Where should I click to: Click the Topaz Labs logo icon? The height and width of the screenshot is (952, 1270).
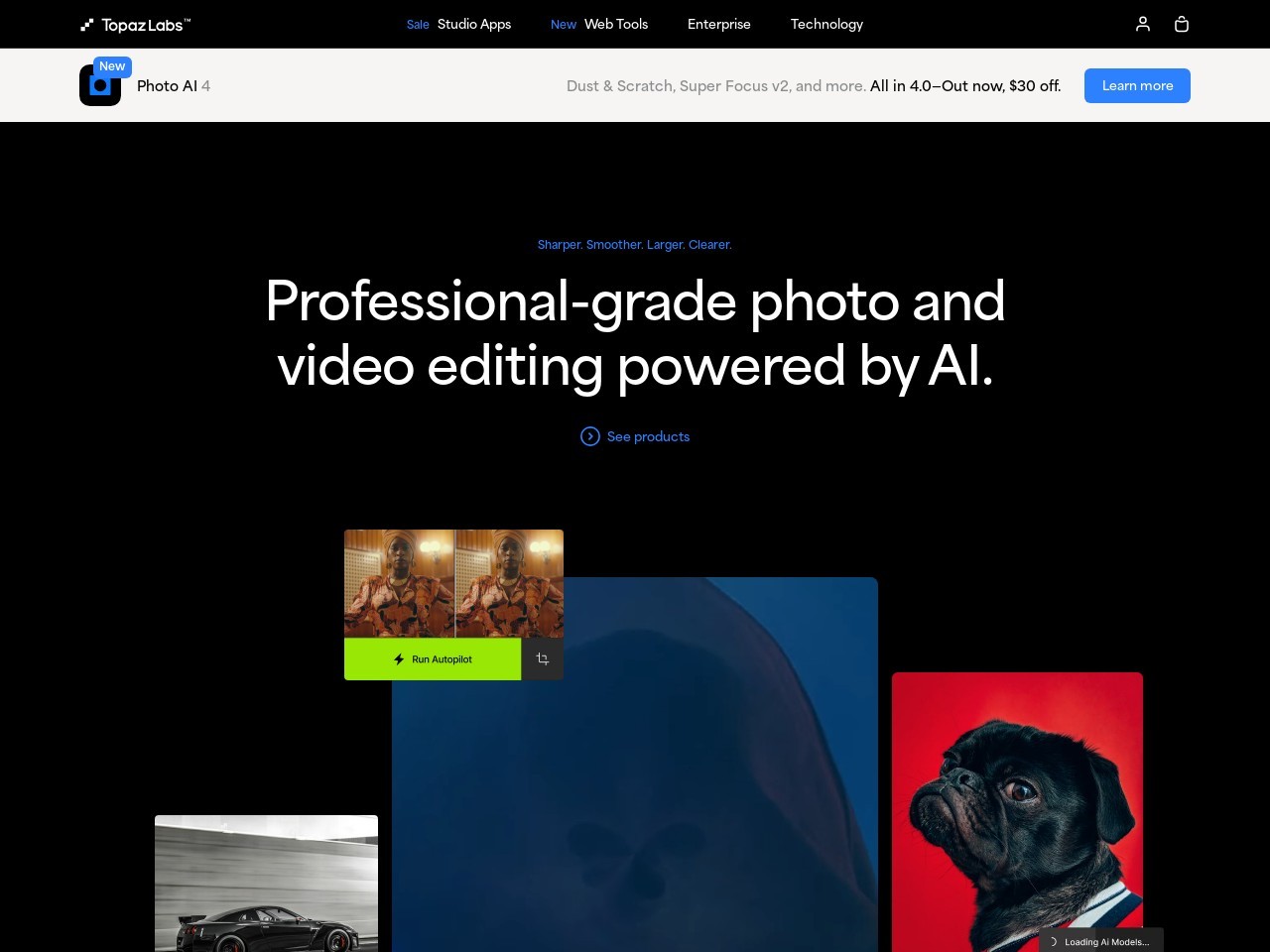86,25
